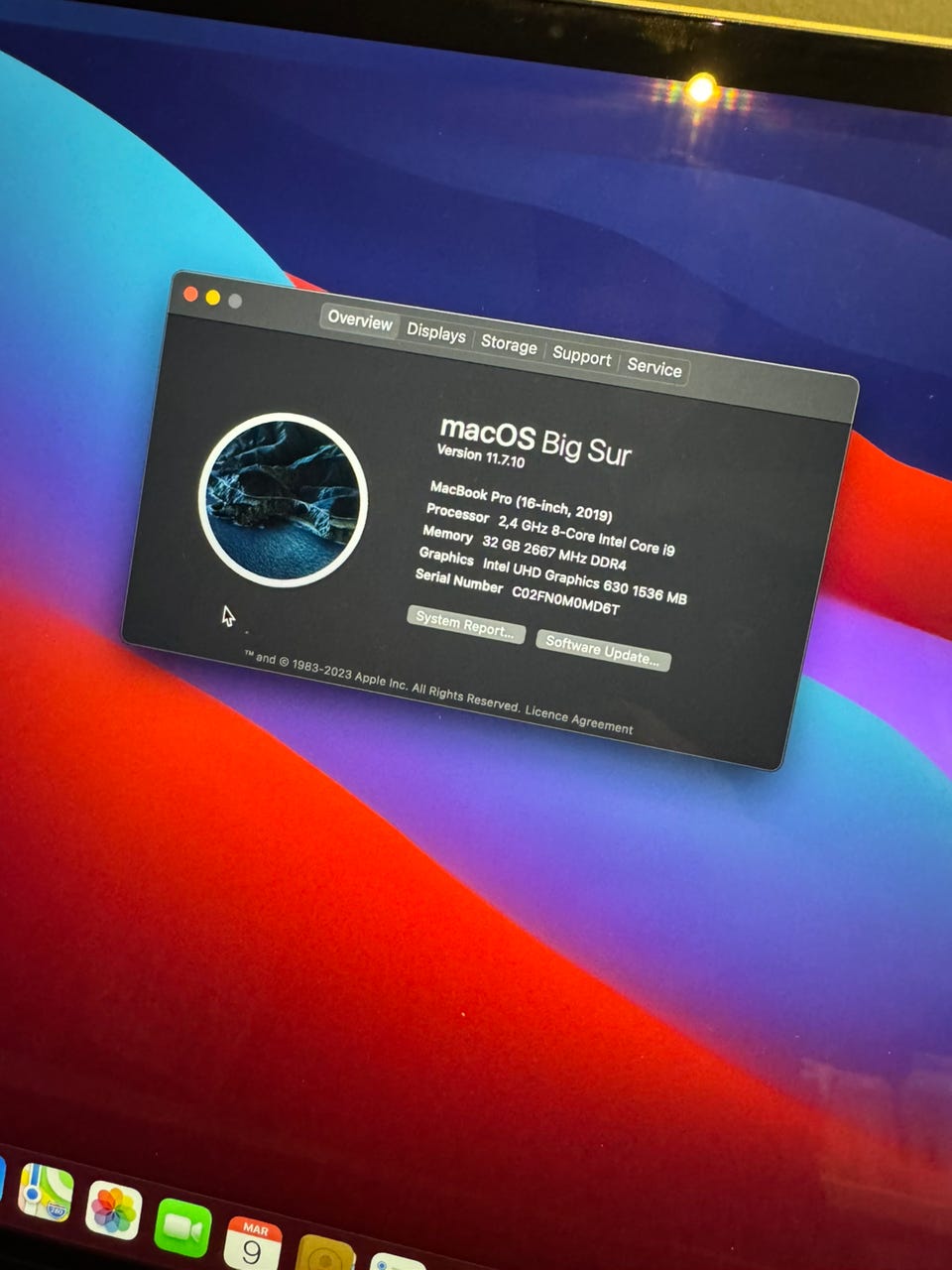
Task: Open the Licence Agreement link
Action: click(579, 719)
